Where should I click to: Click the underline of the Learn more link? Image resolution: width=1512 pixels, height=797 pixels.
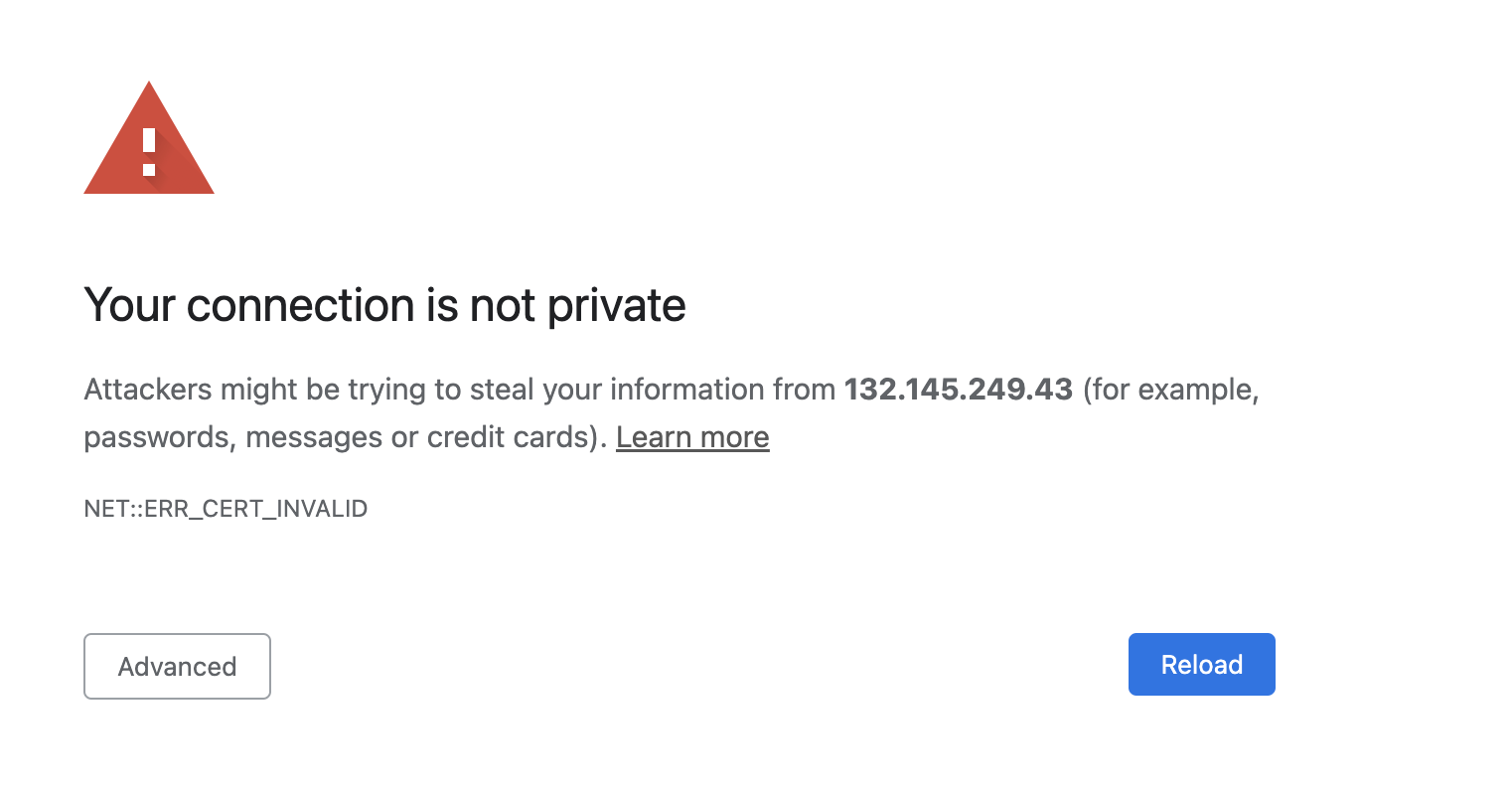[692, 453]
